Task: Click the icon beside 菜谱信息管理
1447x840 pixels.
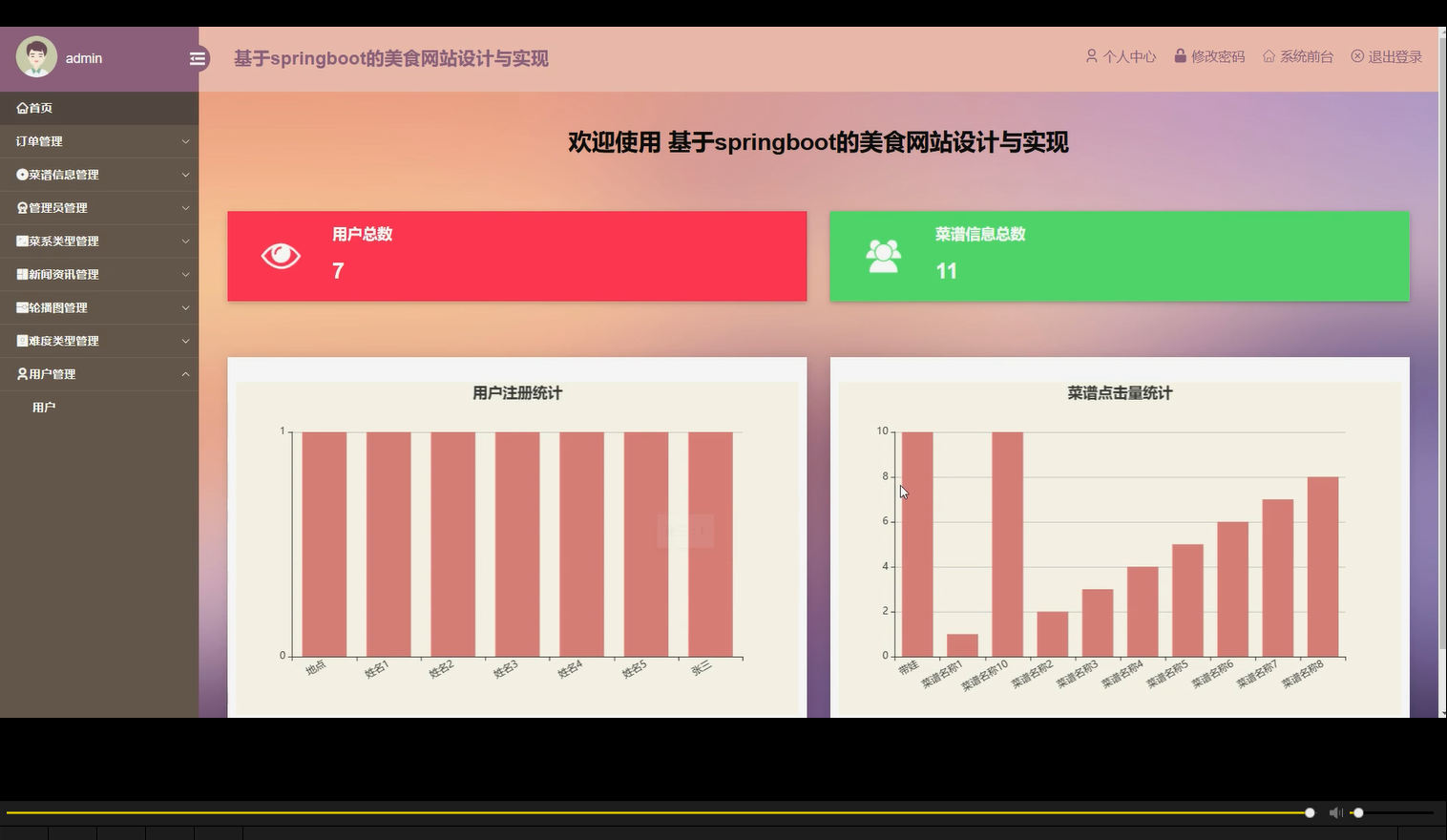Action: (x=22, y=175)
